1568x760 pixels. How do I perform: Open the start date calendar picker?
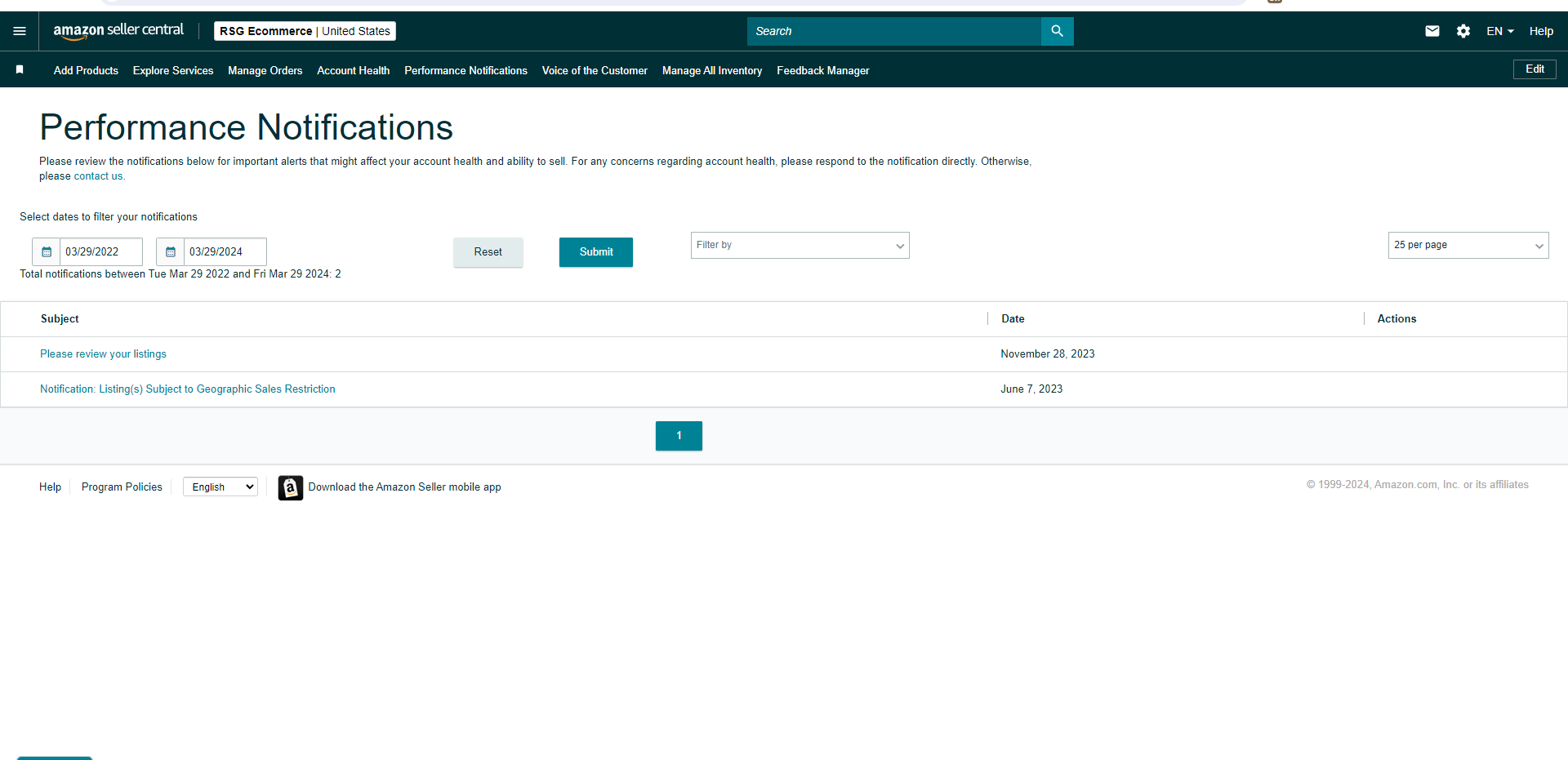pyautogui.click(x=47, y=251)
